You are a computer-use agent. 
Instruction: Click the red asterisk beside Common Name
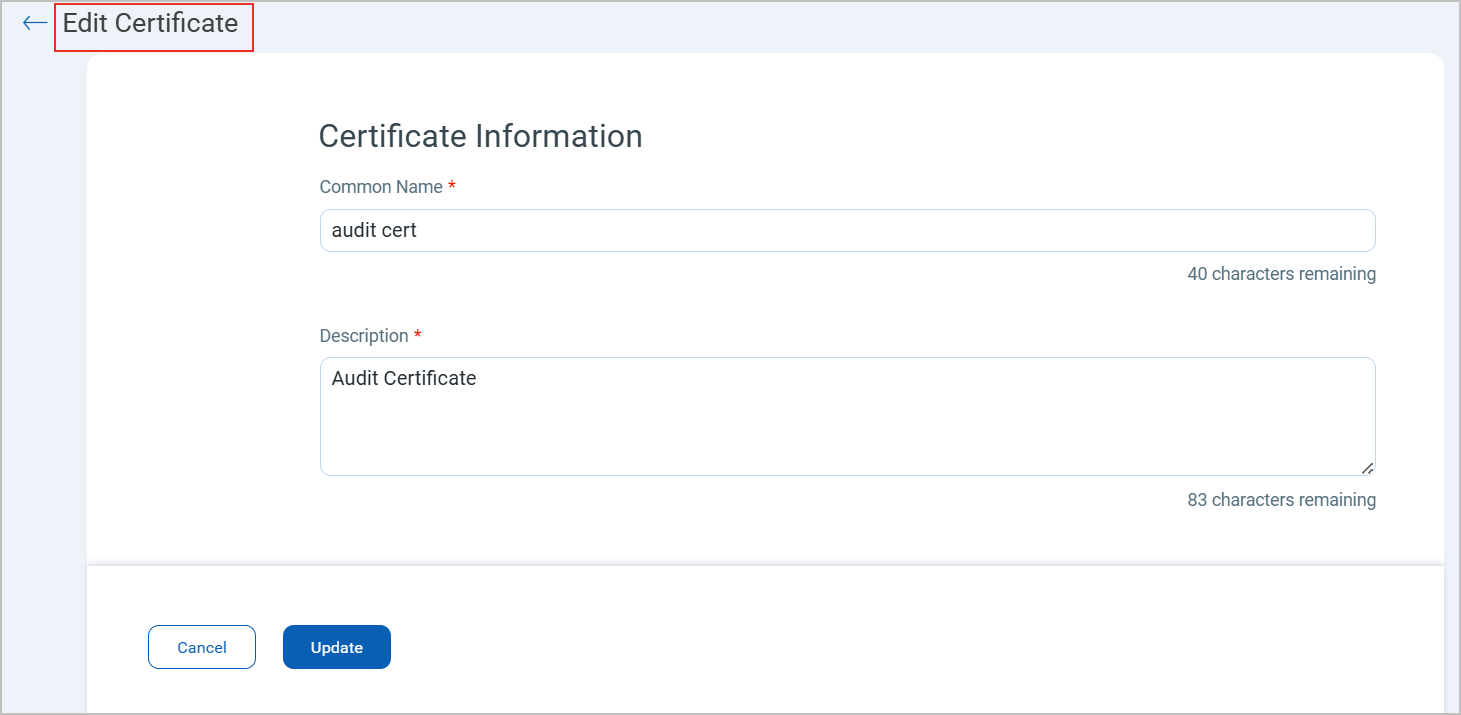(x=452, y=187)
